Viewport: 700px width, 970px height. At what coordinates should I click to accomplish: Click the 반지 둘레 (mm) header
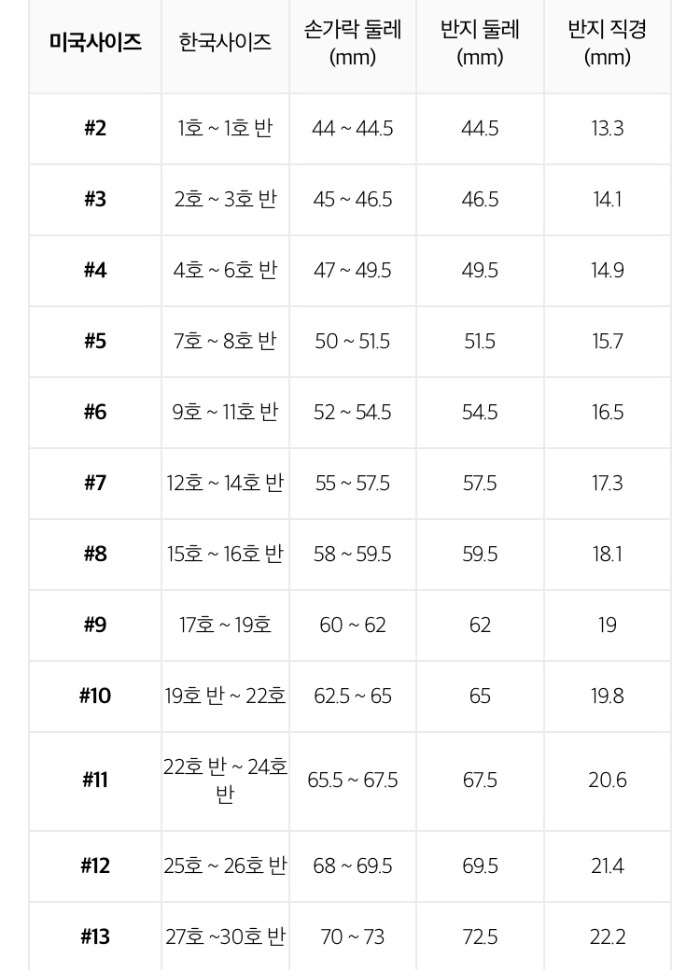[x=480, y=43]
